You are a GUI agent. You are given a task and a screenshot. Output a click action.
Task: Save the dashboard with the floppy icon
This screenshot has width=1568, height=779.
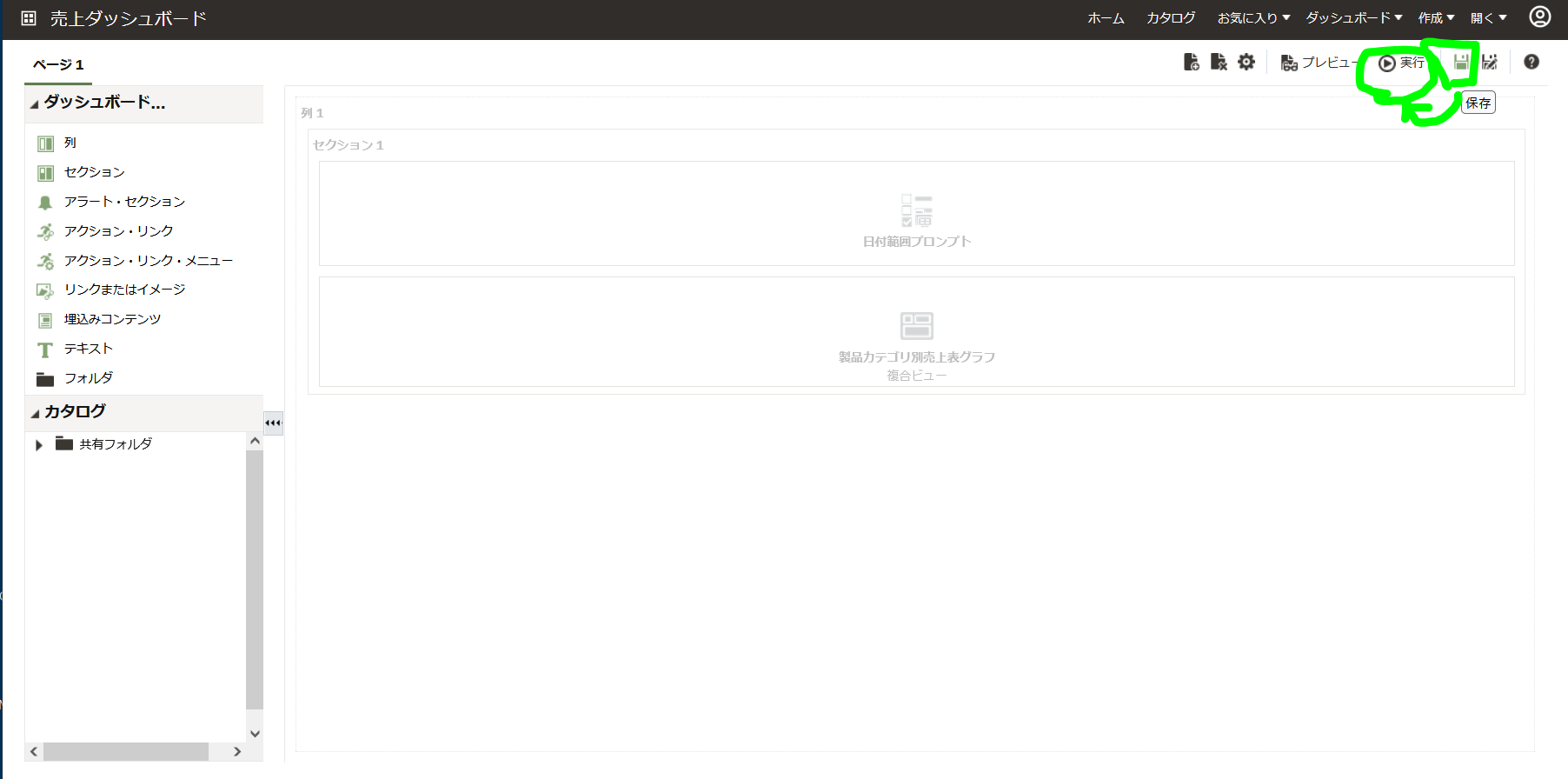pyautogui.click(x=1461, y=62)
